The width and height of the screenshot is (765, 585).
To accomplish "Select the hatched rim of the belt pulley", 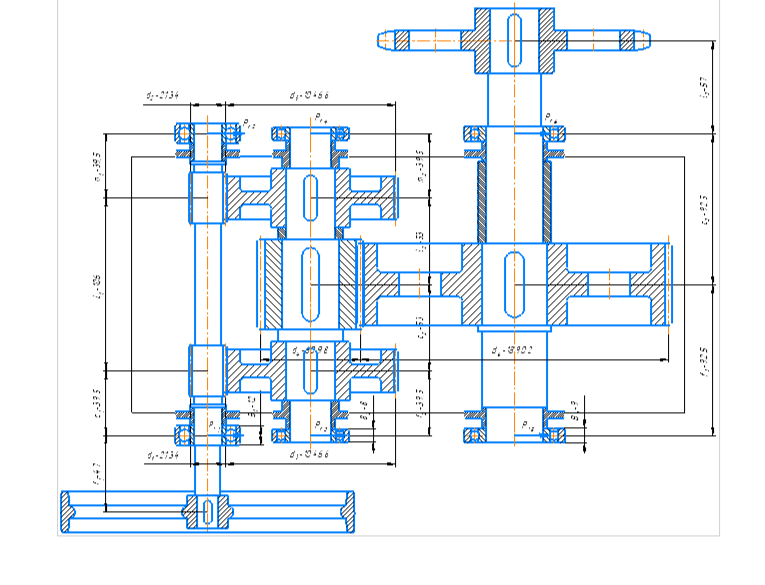I will pyautogui.click(x=66, y=512).
